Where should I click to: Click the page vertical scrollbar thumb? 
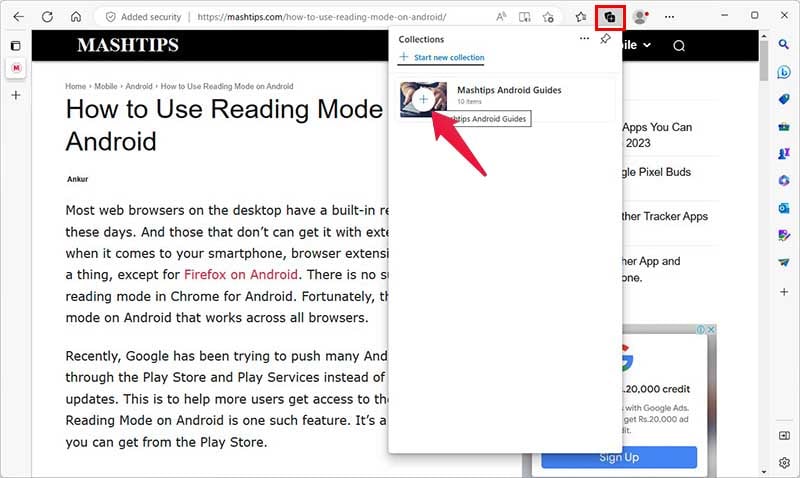pos(763,60)
